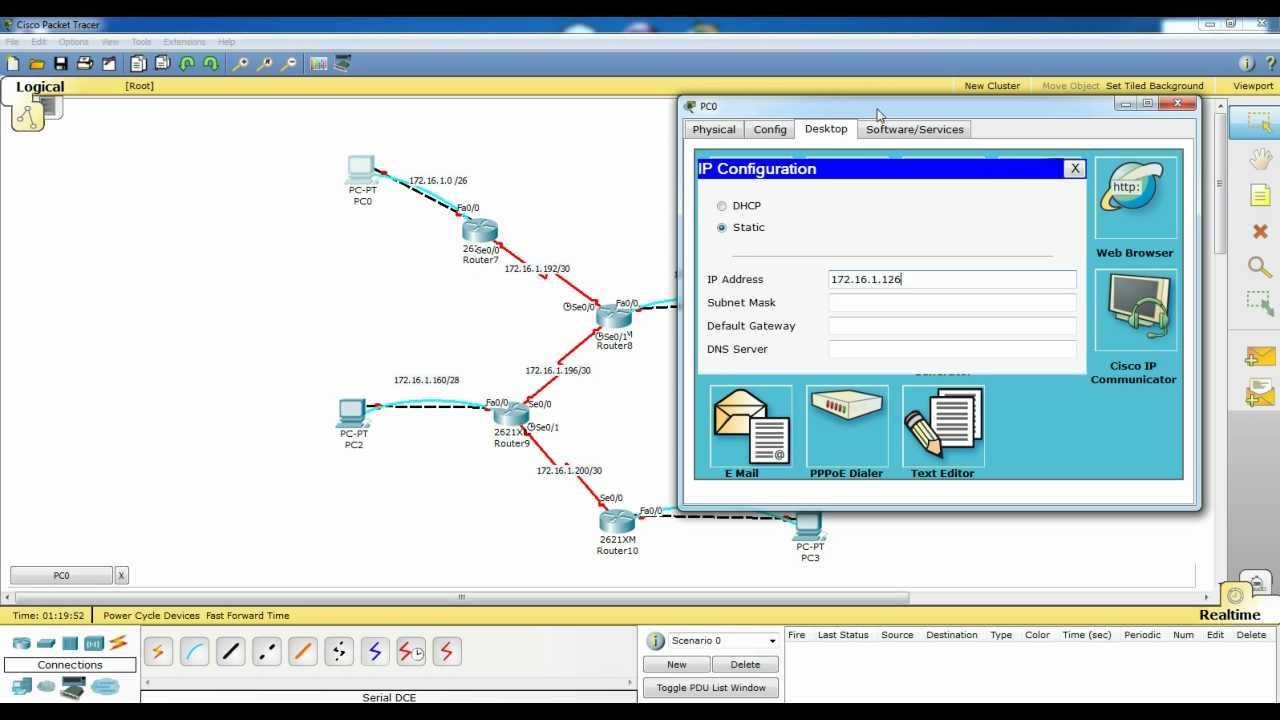Select the Inspect magnifier tool

[1260, 266]
